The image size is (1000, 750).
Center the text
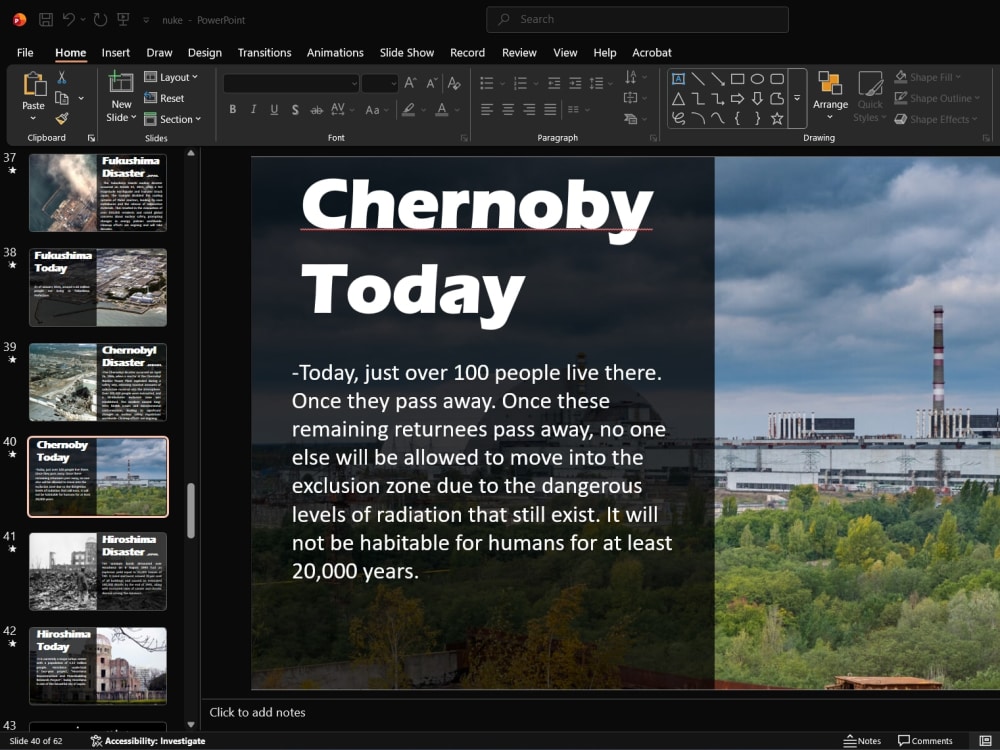(x=508, y=110)
